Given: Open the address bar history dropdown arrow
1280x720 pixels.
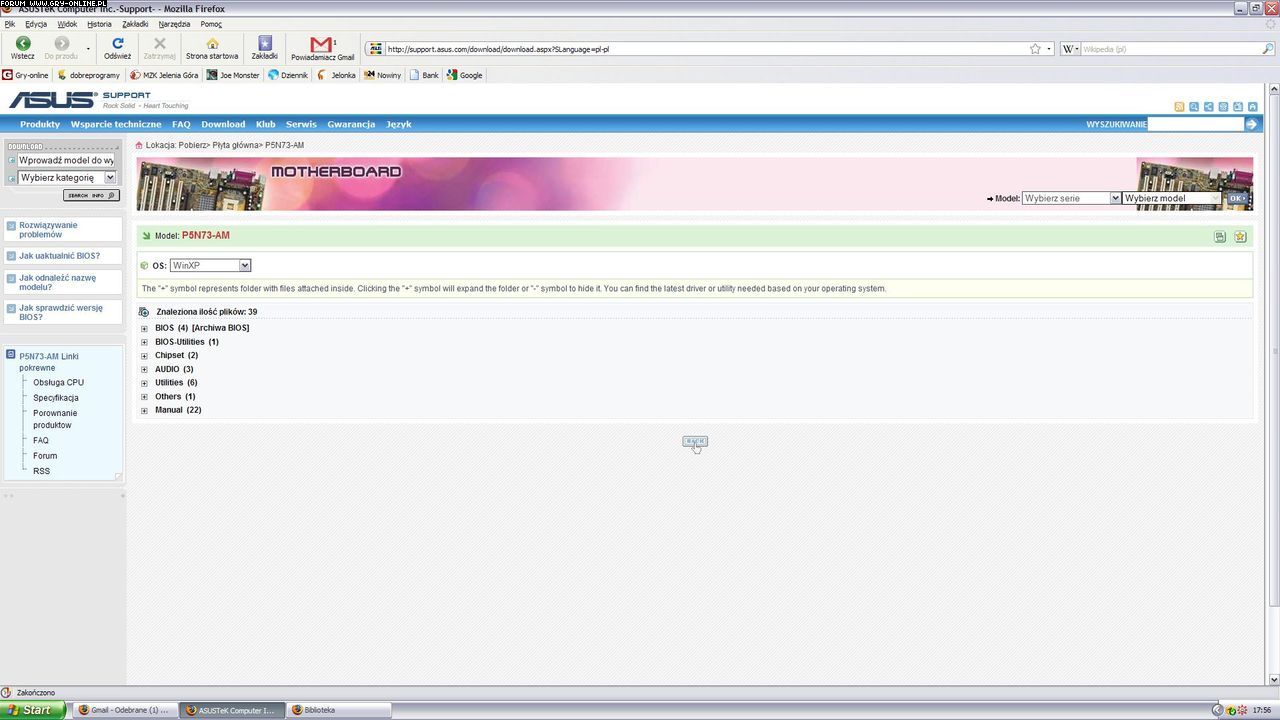Looking at the screenshot, I should pos(1049,48).
